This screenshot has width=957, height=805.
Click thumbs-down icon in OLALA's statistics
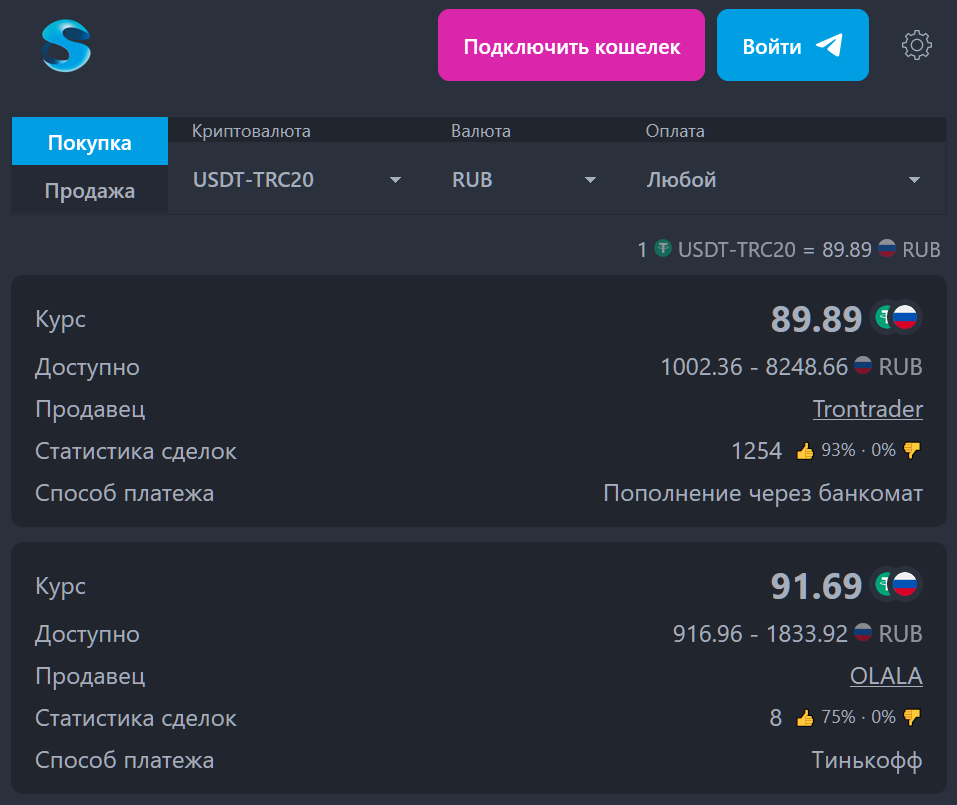coord(912,717)
